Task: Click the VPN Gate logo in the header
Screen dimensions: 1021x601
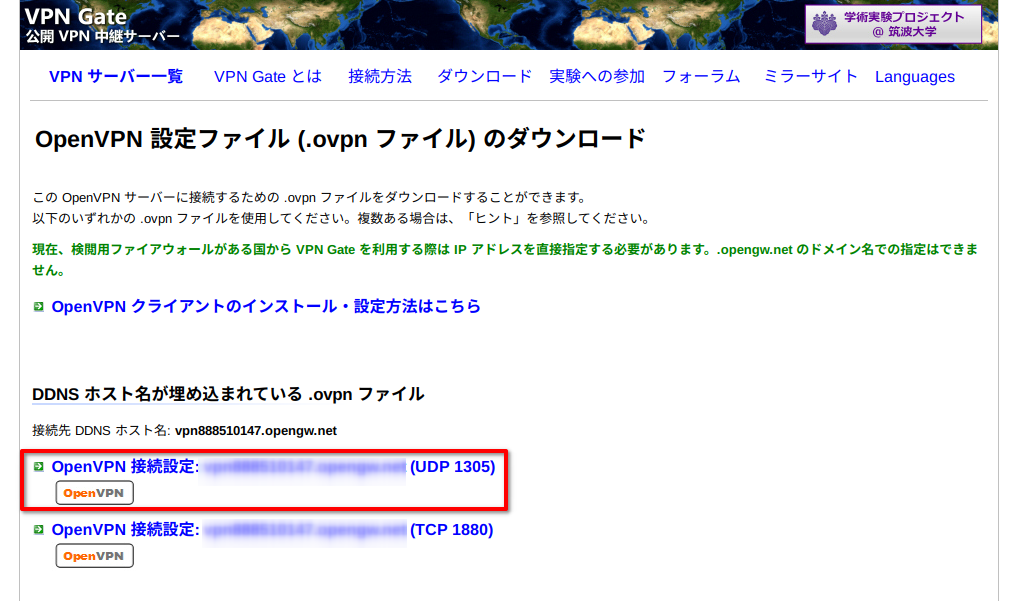Action: coord(102,25)
